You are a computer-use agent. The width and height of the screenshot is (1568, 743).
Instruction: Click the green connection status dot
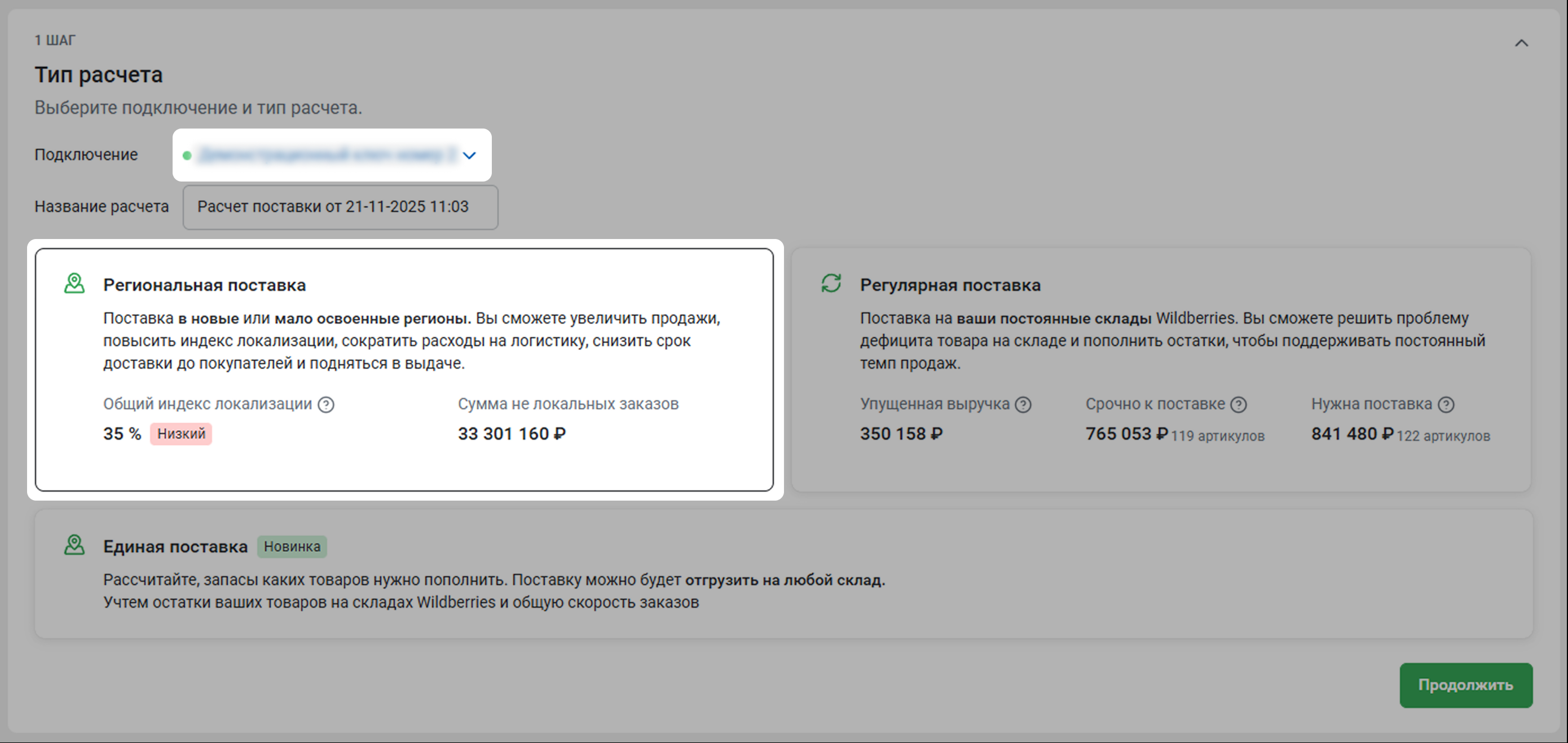click(187, 156)
